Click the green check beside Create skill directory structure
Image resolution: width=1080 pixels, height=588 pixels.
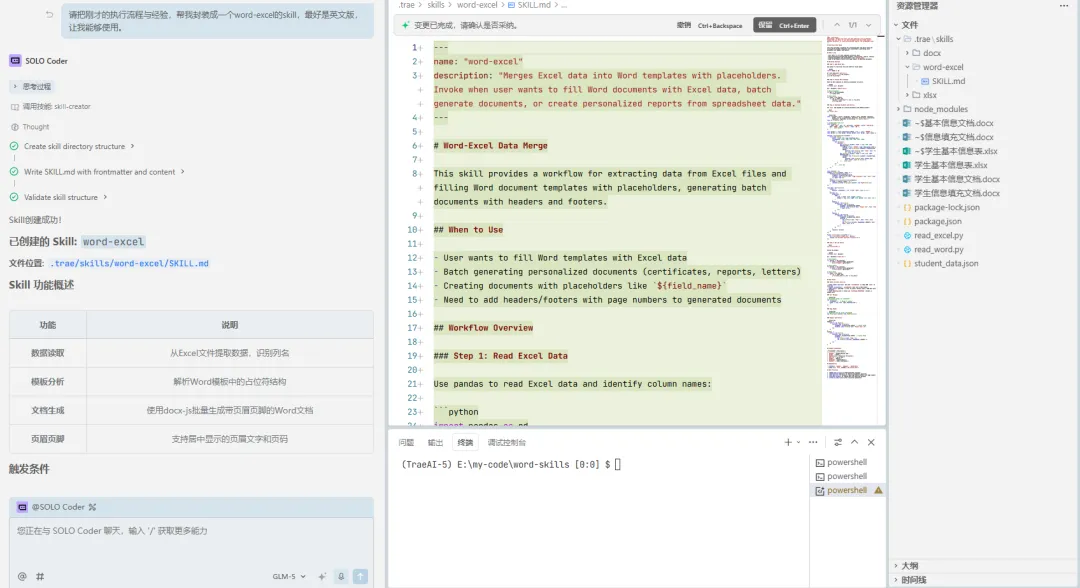[14, 146]
